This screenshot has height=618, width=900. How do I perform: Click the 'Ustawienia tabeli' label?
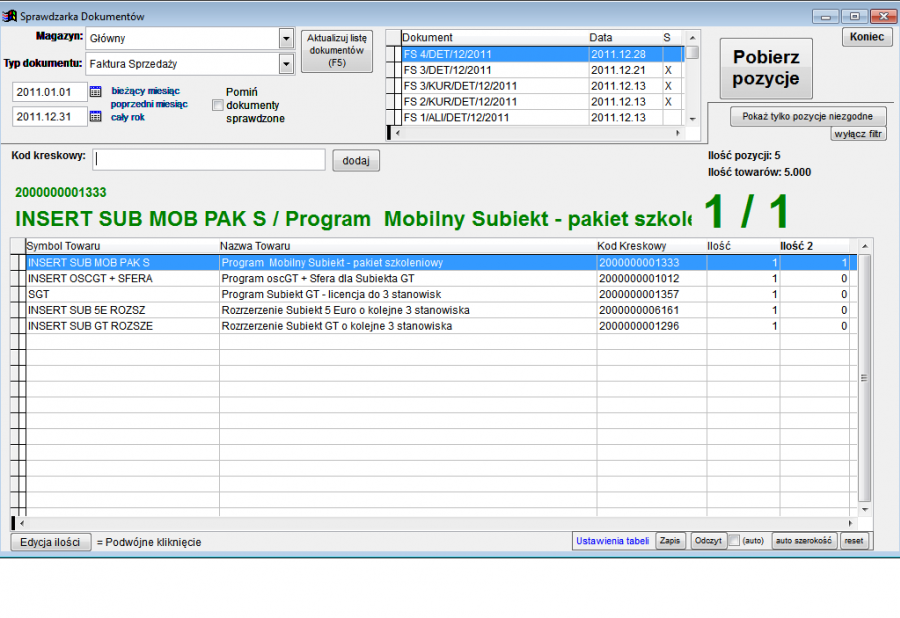[612, 541]
